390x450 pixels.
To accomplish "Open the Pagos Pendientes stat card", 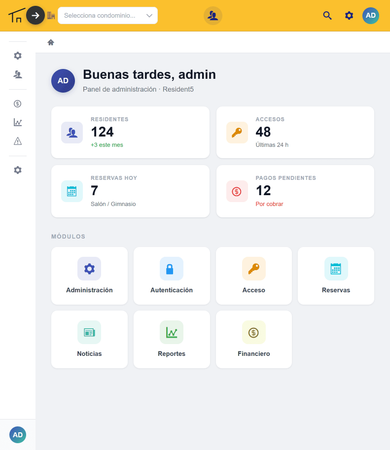I will click(x=295, y=191).
